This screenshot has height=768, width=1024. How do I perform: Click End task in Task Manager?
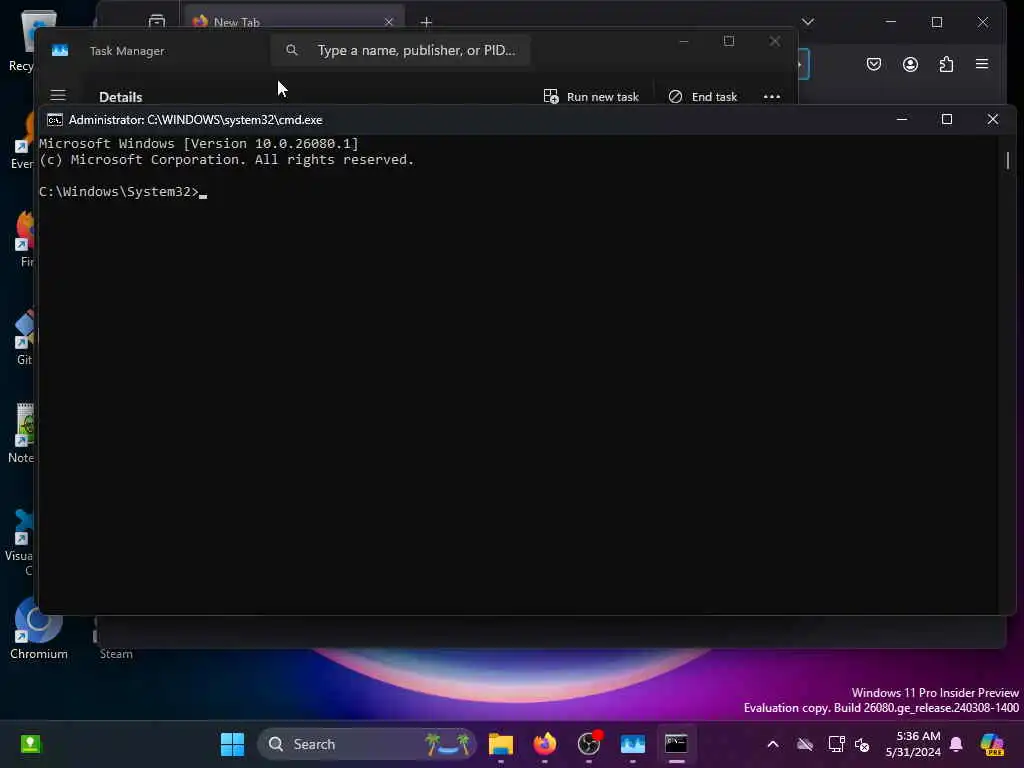coord(703,97)
